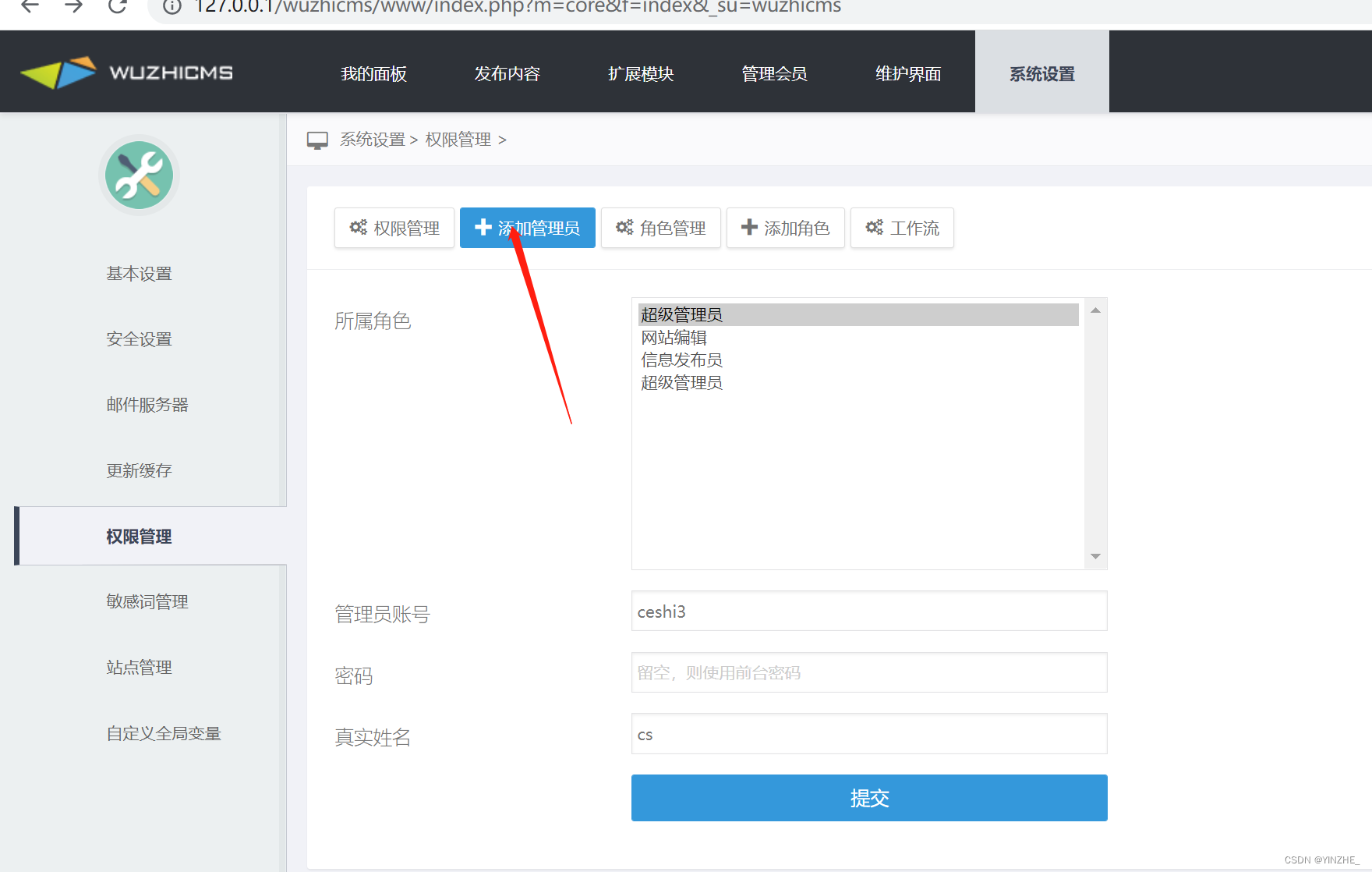Open 安全设置 in sidebar
Image resolution: width=1372 pixels, height=872 pixels.
pyautogui.click(x=139, y=339)
